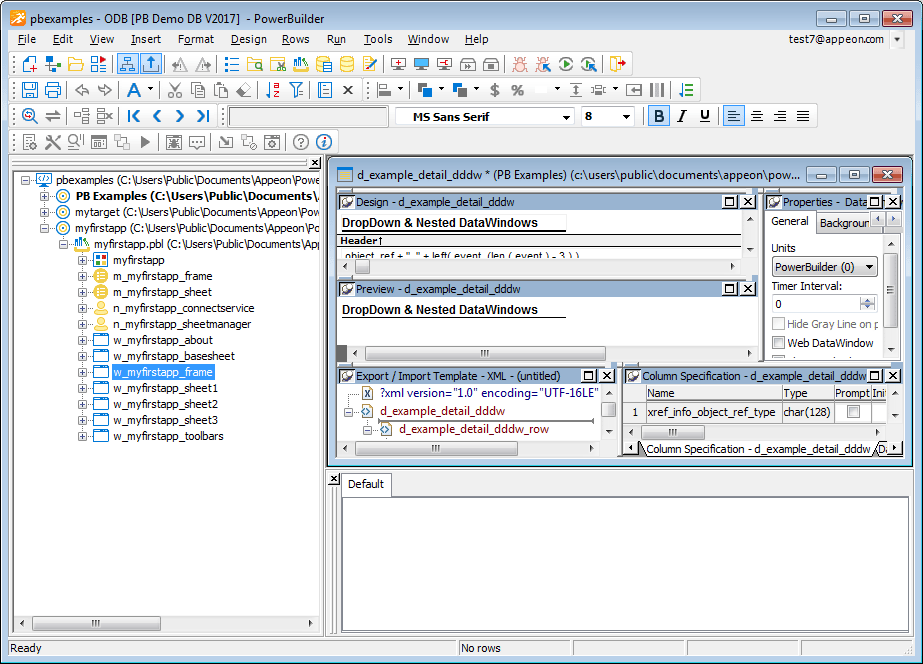This screenshot has height=664, width=923.
Task: Click the currency dollar format icon
Action: [494, 90]
